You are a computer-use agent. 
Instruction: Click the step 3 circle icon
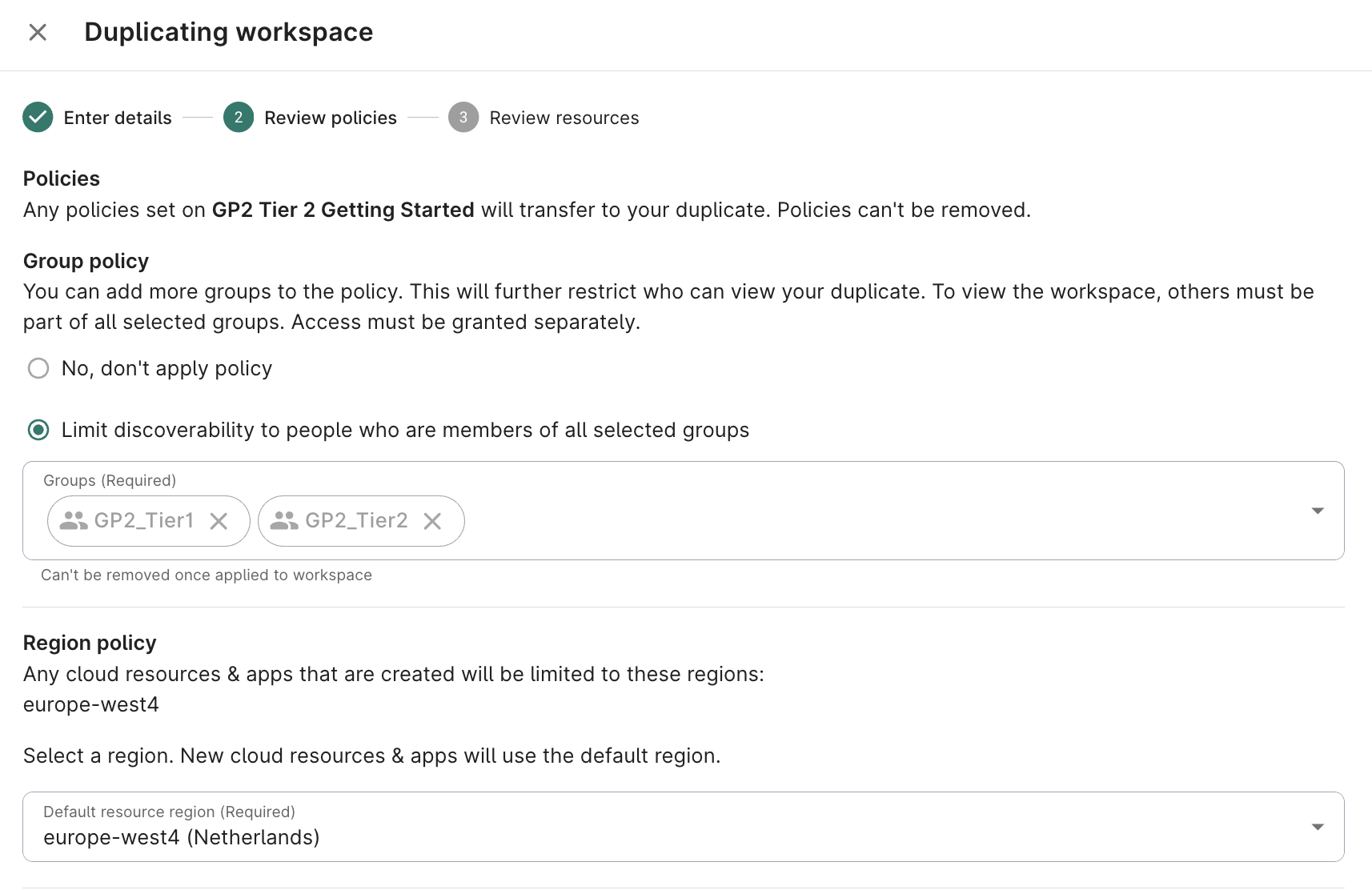pyautogui.click(x=463, y=117)
